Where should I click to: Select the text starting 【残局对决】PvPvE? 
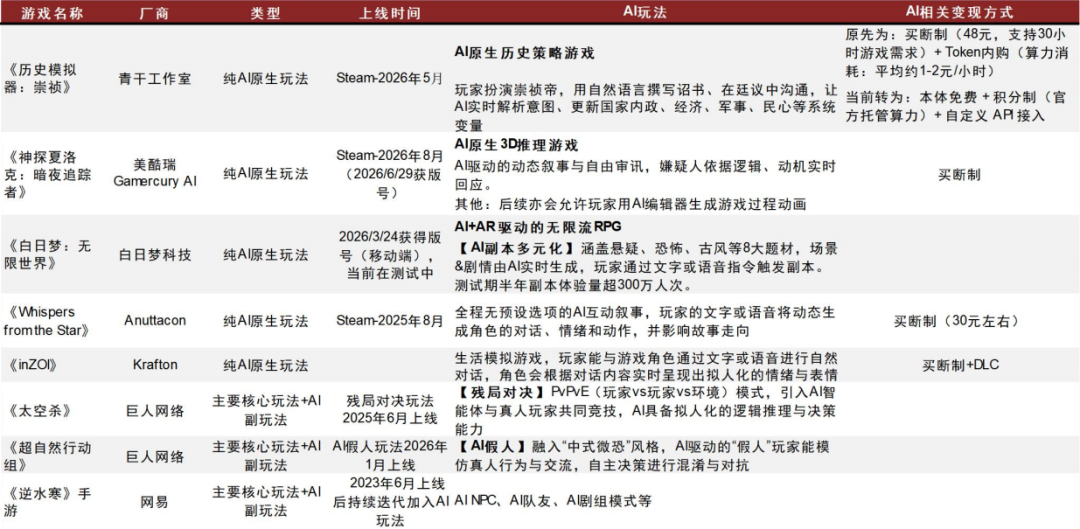coord(647,411)
